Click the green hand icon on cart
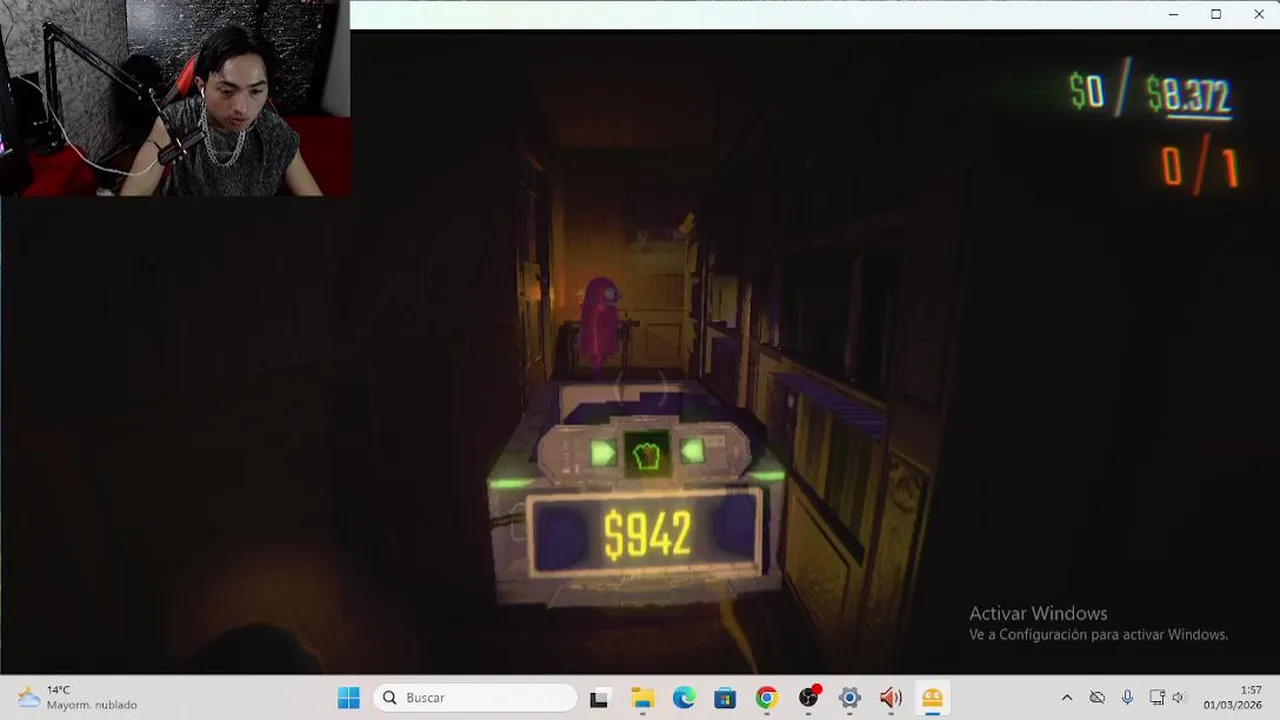1280x720 pixels. click(647, 455)
